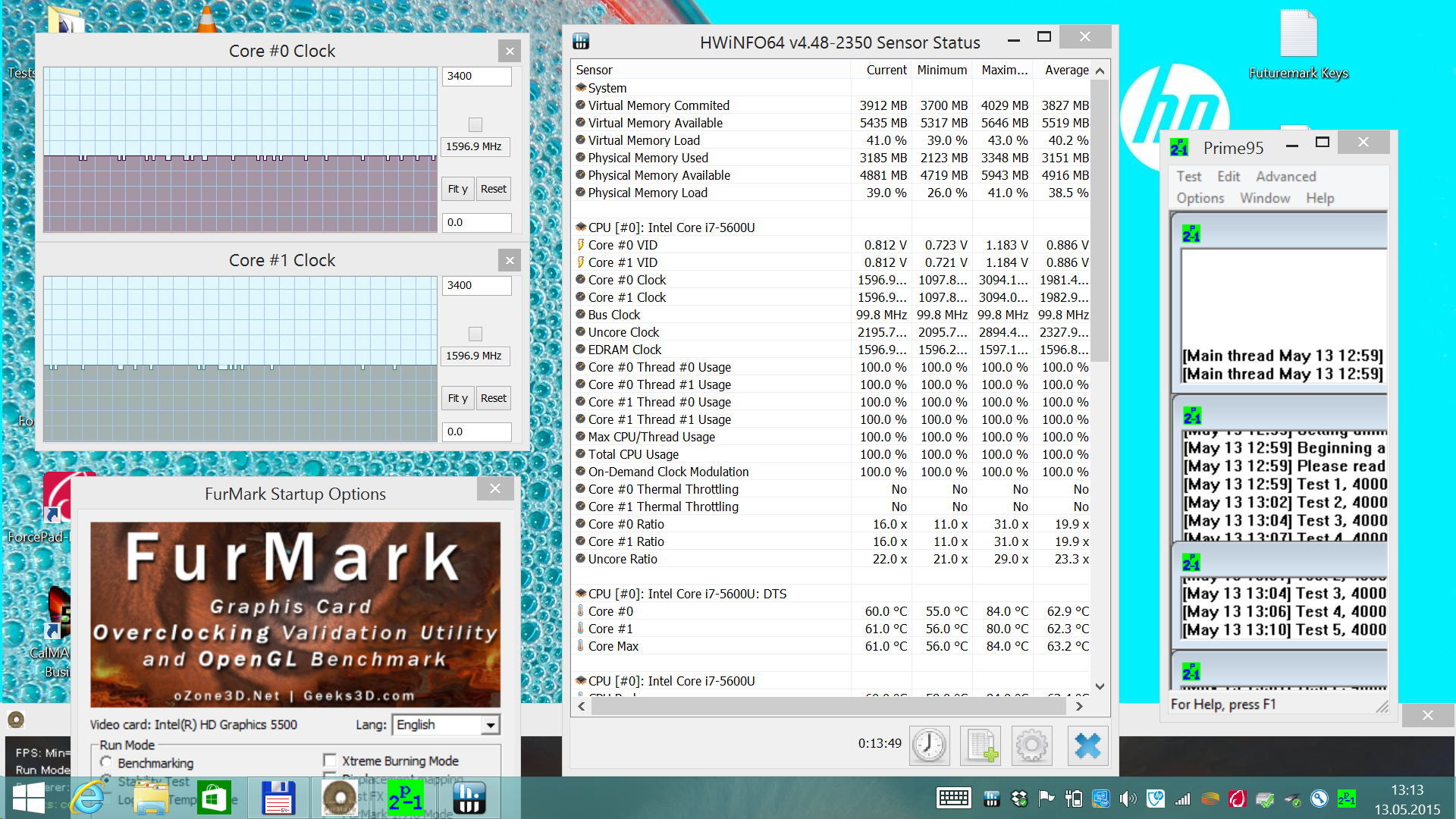Screen dimensions: 1456x819
Task: Open the FurMark Lang dropdown
Action: [x=491, y=725]
